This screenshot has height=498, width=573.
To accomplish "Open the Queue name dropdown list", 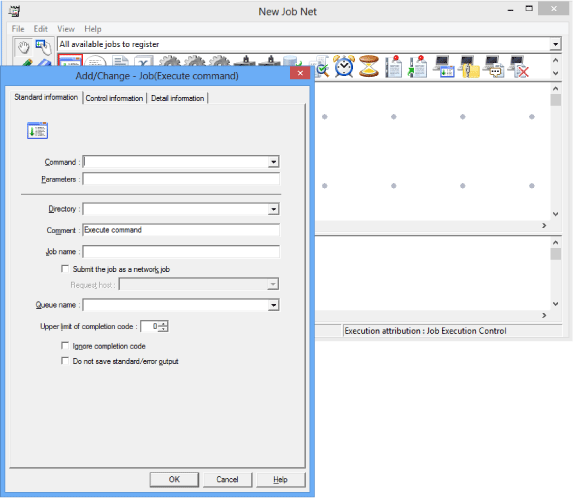I will click(x=273, y=305).
